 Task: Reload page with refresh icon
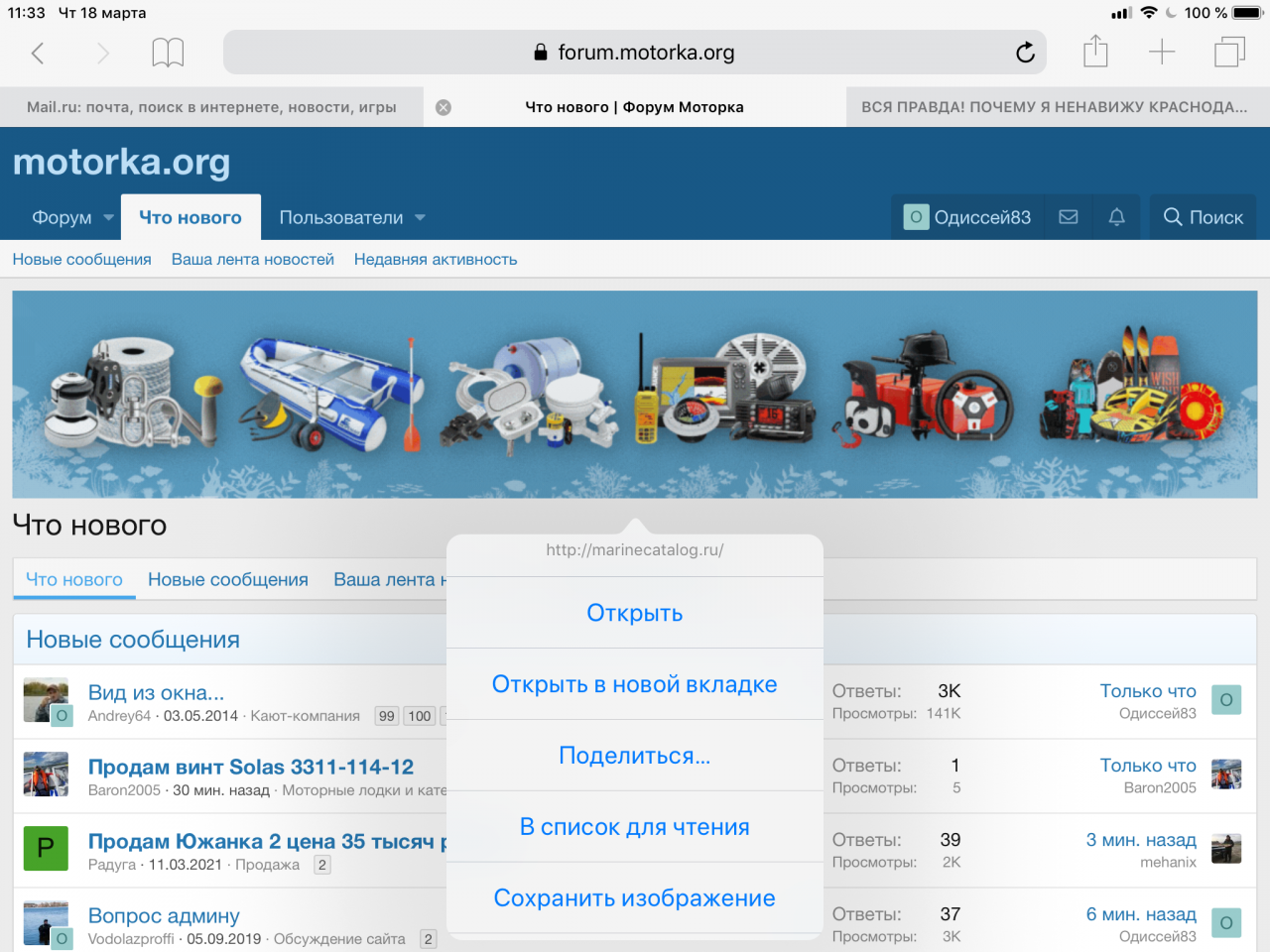tap(1025, 53)
